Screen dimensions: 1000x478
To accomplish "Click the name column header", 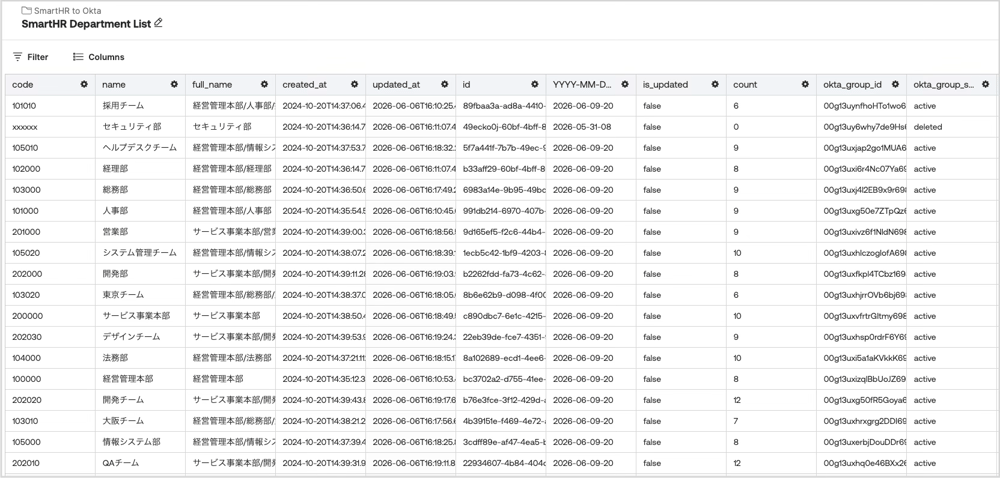I will pyautogui.click(x=140, y=85).
